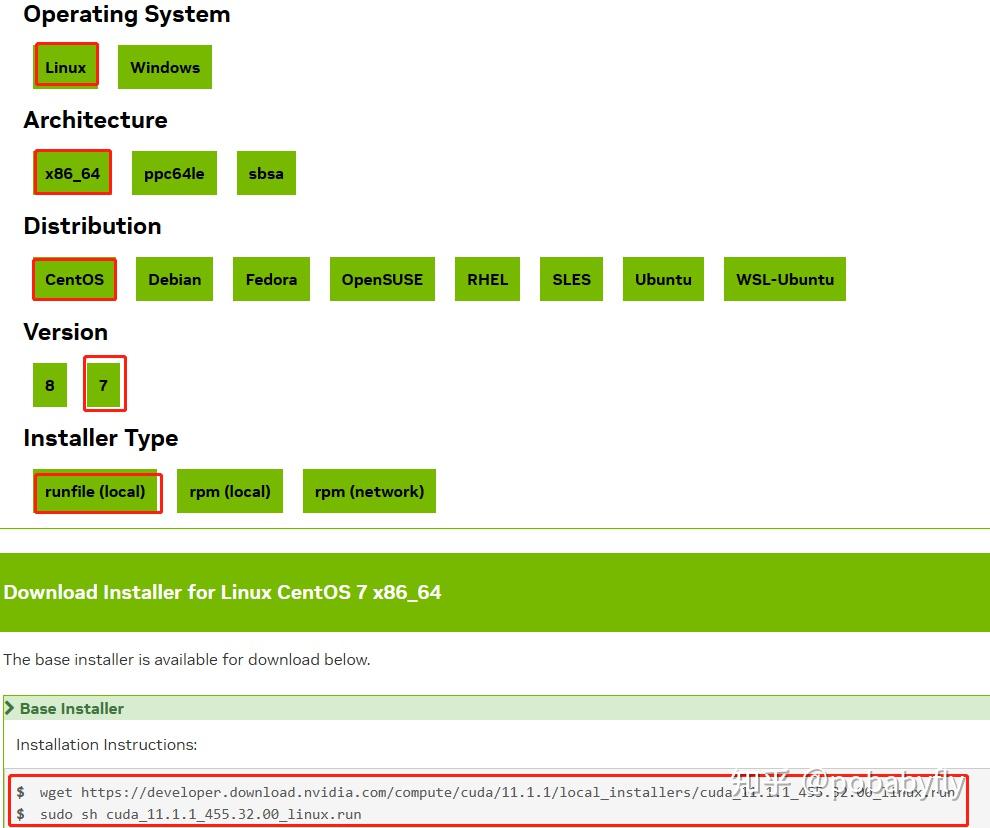Image resolution: width=990 pixels, height=828 pixels.
Task: Select the CentOS distribution
Action: pos(73,279)
